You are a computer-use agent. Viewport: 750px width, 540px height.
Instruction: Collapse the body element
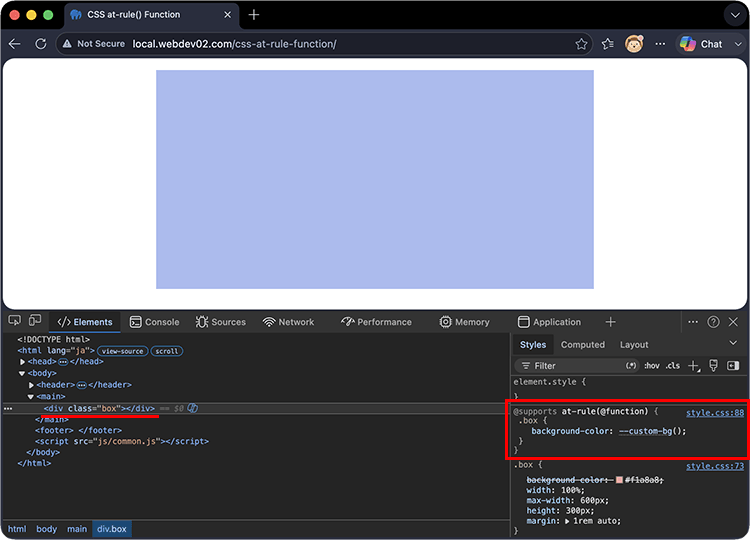pos(22,374)
